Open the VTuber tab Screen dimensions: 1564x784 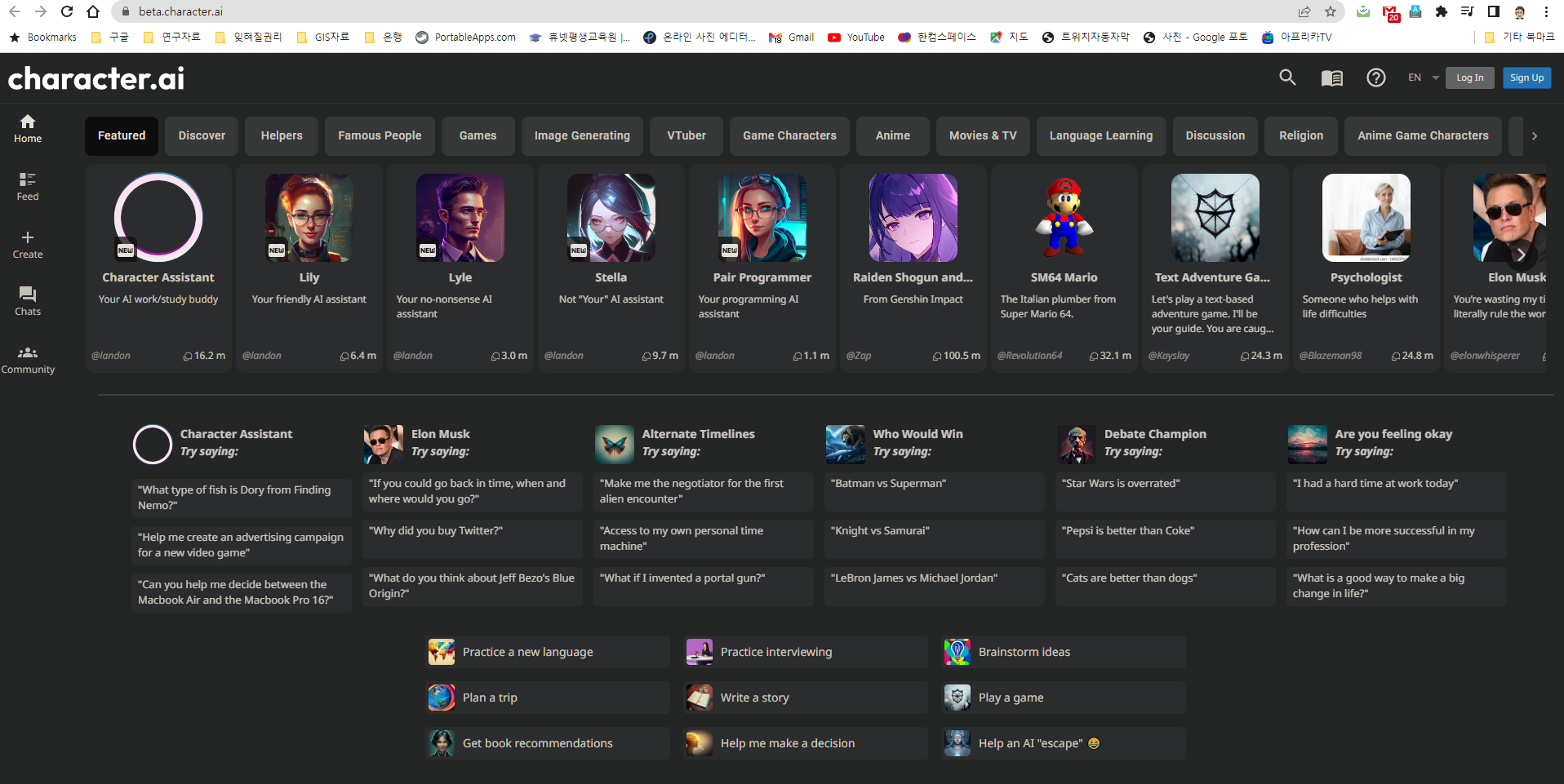pyautogui.click(x=686, y=135)
